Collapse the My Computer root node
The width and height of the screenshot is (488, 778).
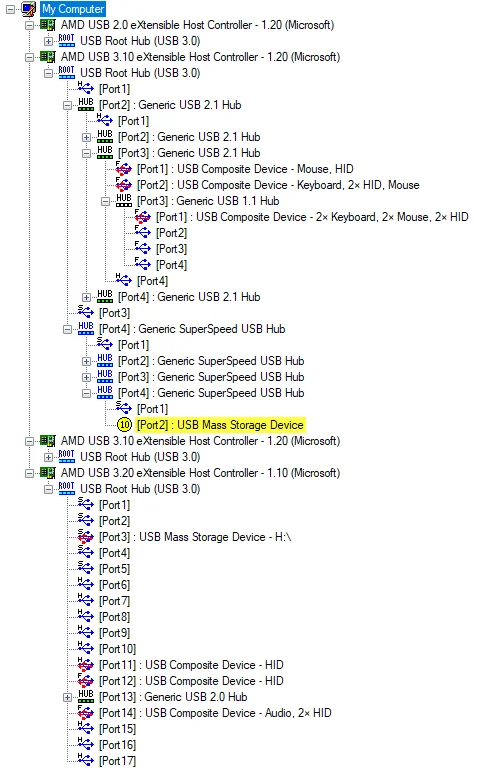(10, 9)
